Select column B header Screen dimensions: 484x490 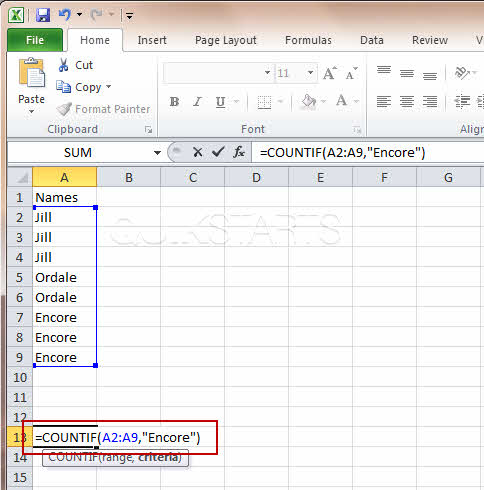pyautogui.click(x=129, y=177)
